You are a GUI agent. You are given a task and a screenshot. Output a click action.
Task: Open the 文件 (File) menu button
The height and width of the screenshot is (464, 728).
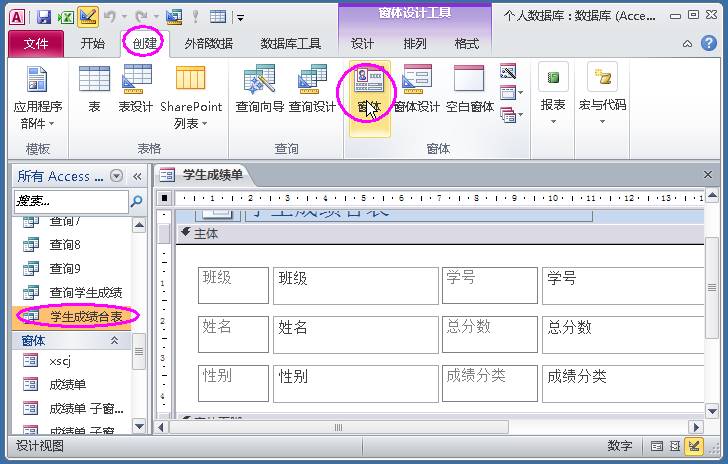(x=36, y=44)
